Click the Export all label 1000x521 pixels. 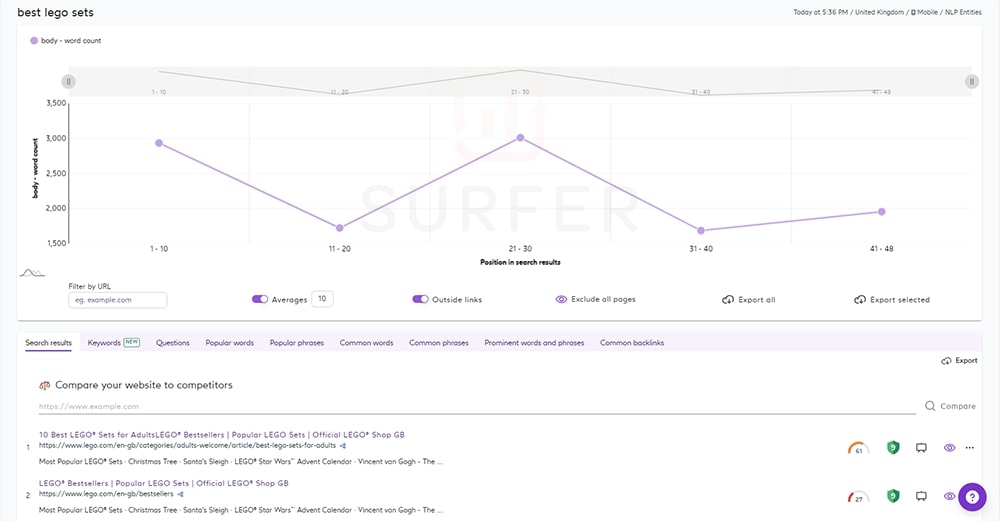pos(757,300)
